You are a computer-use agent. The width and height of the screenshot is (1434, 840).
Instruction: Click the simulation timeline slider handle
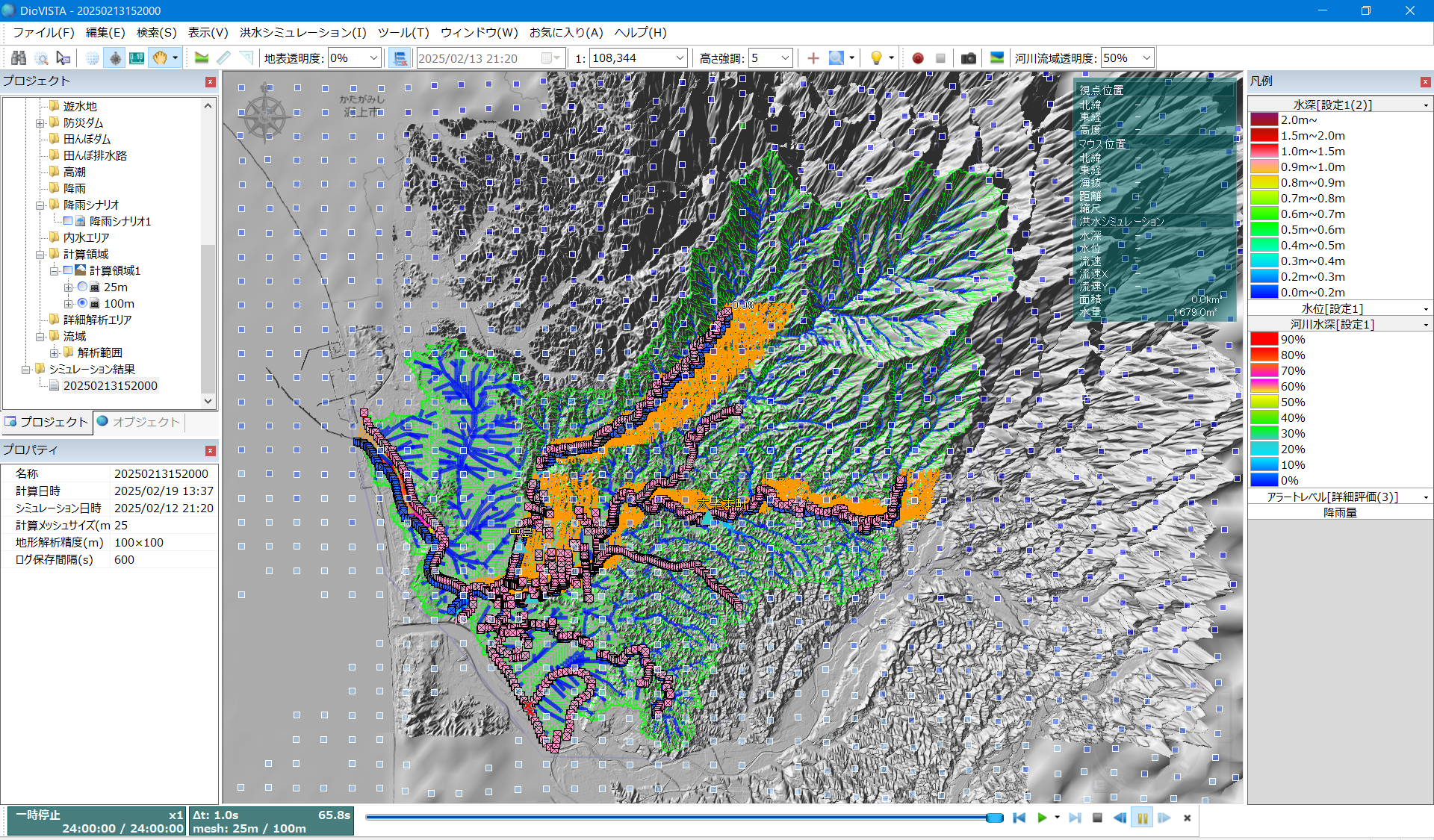pos(994,818)
